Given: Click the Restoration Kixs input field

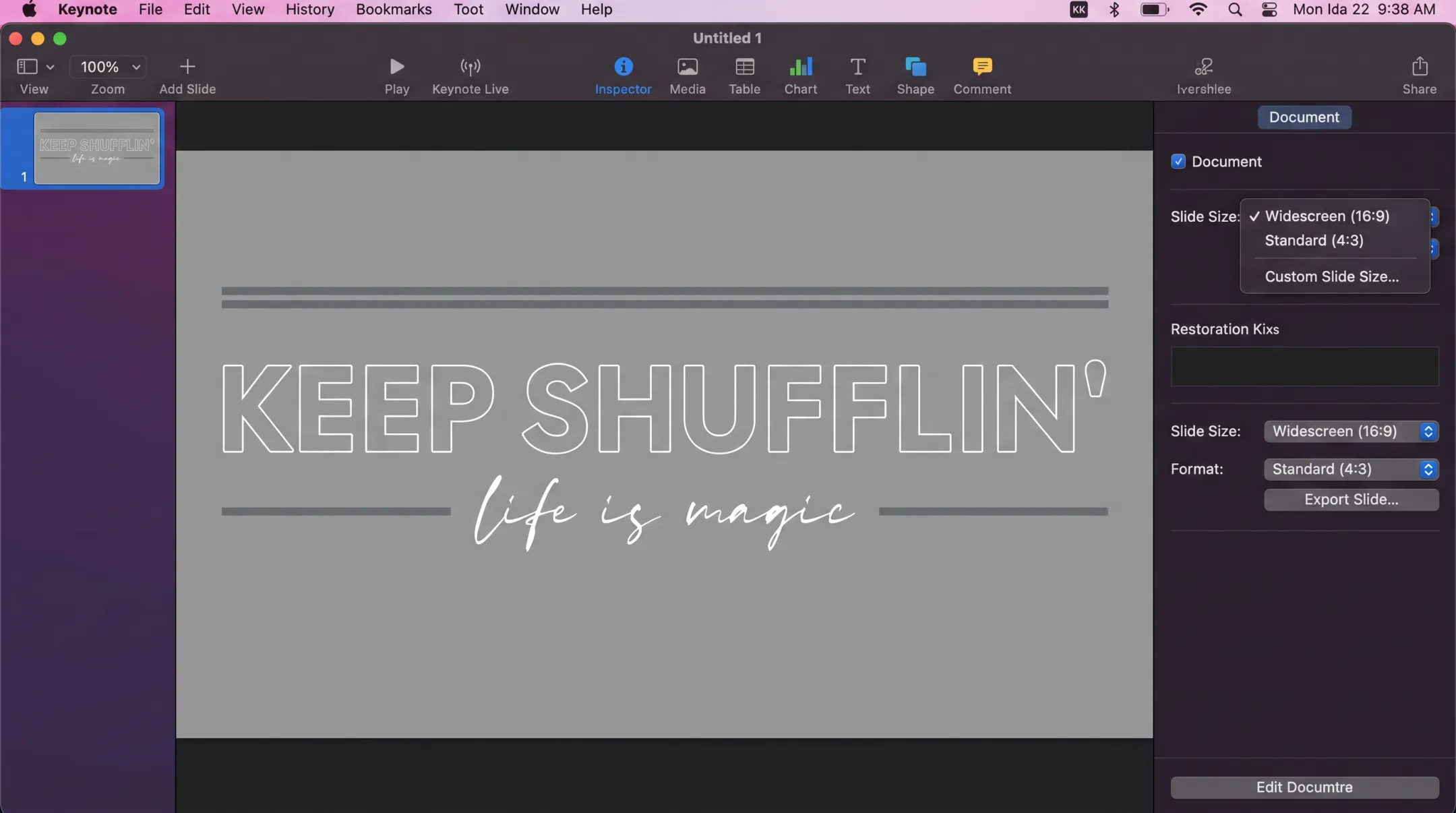Looking at the screenshot, I should 1304,367.
